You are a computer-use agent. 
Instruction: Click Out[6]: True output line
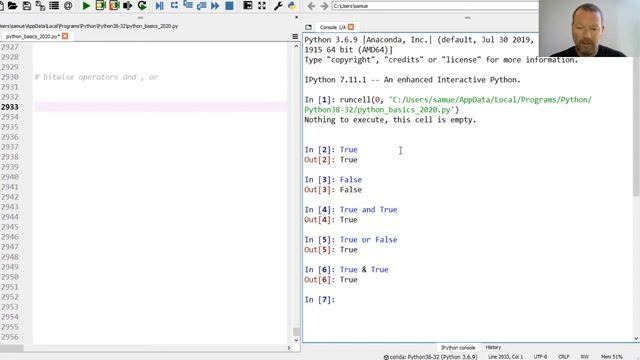point(331,280)
